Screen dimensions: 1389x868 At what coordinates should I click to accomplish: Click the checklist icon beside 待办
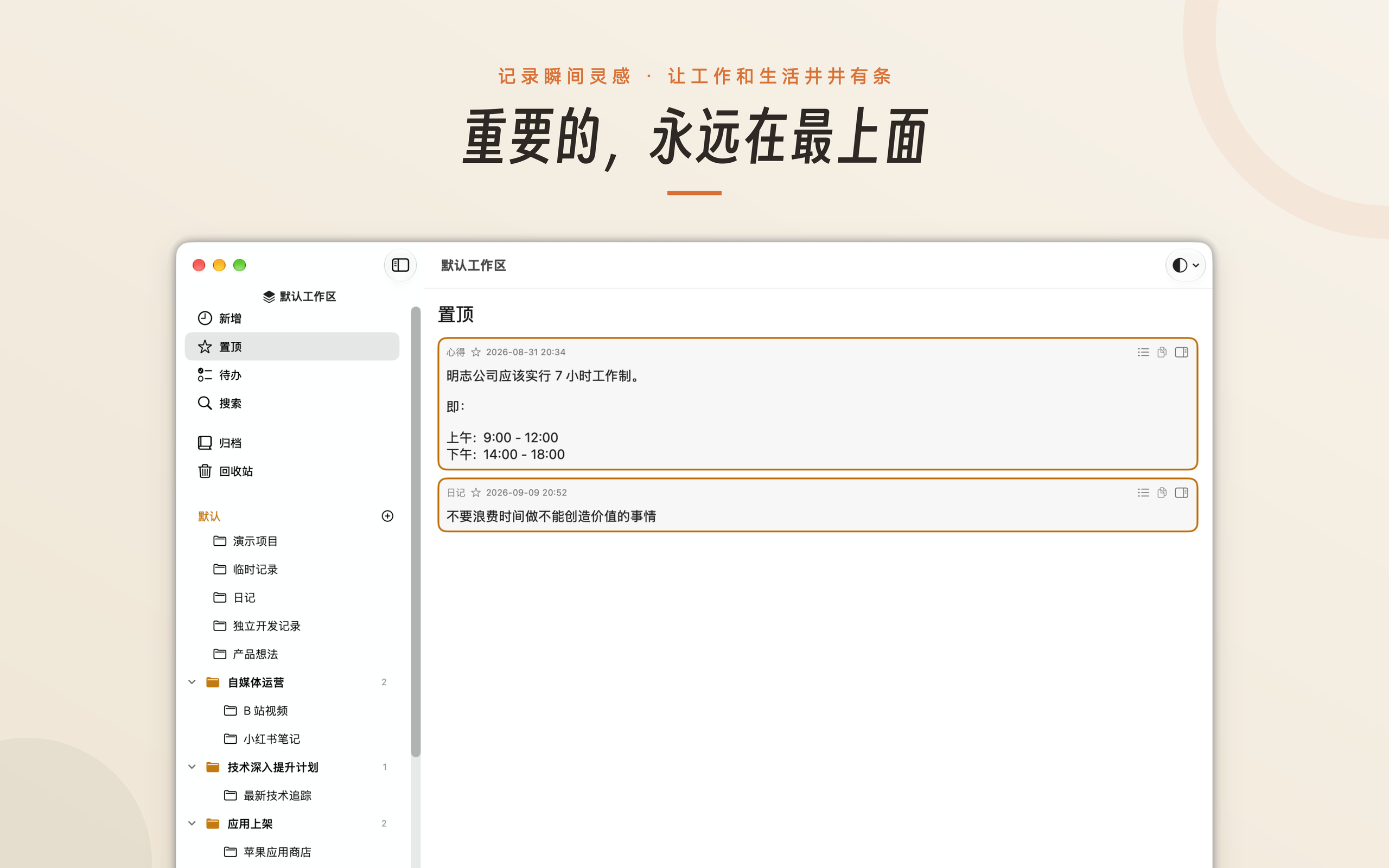pos(205,375)
